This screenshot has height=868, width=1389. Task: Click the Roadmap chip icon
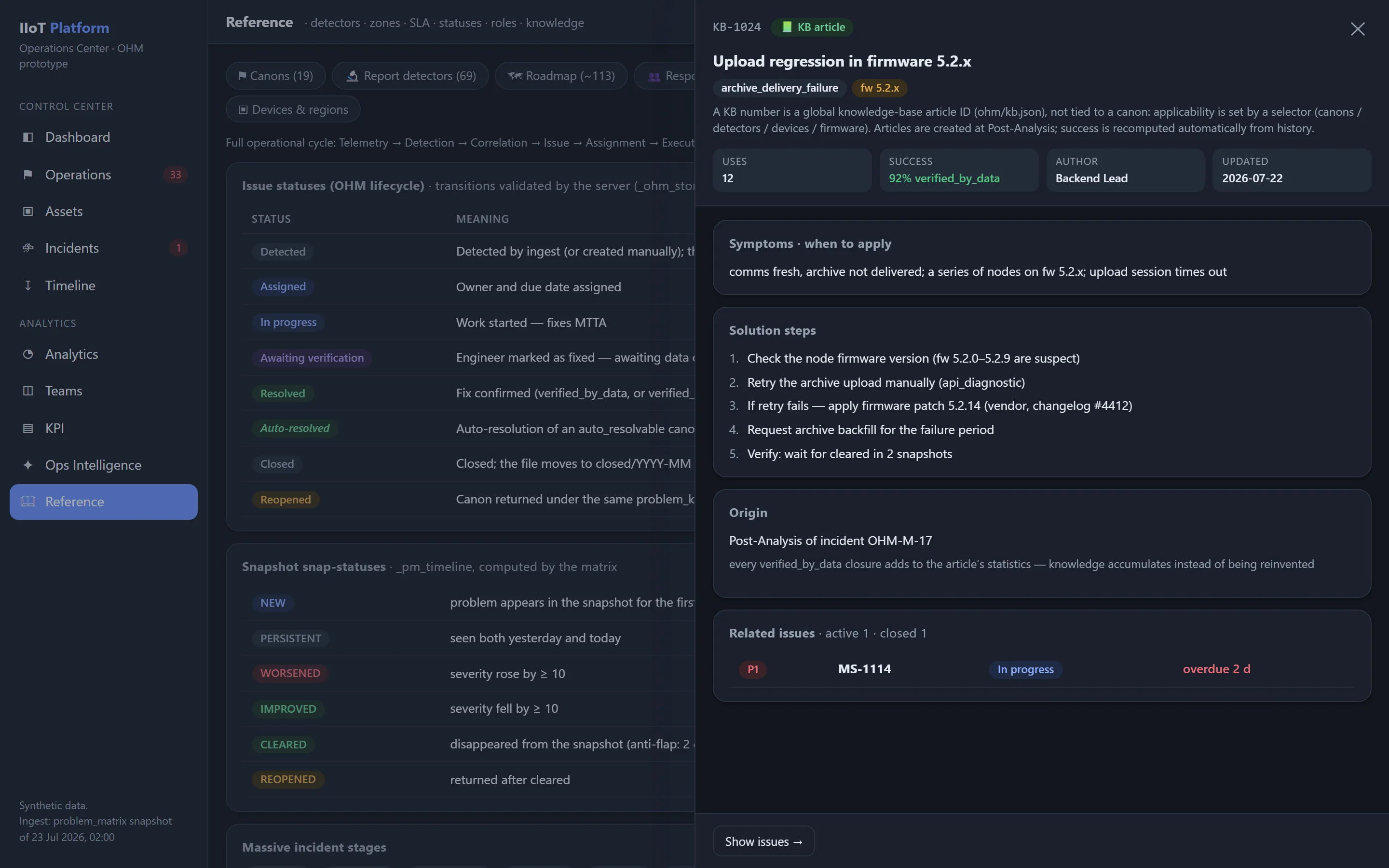coord(515,76)
